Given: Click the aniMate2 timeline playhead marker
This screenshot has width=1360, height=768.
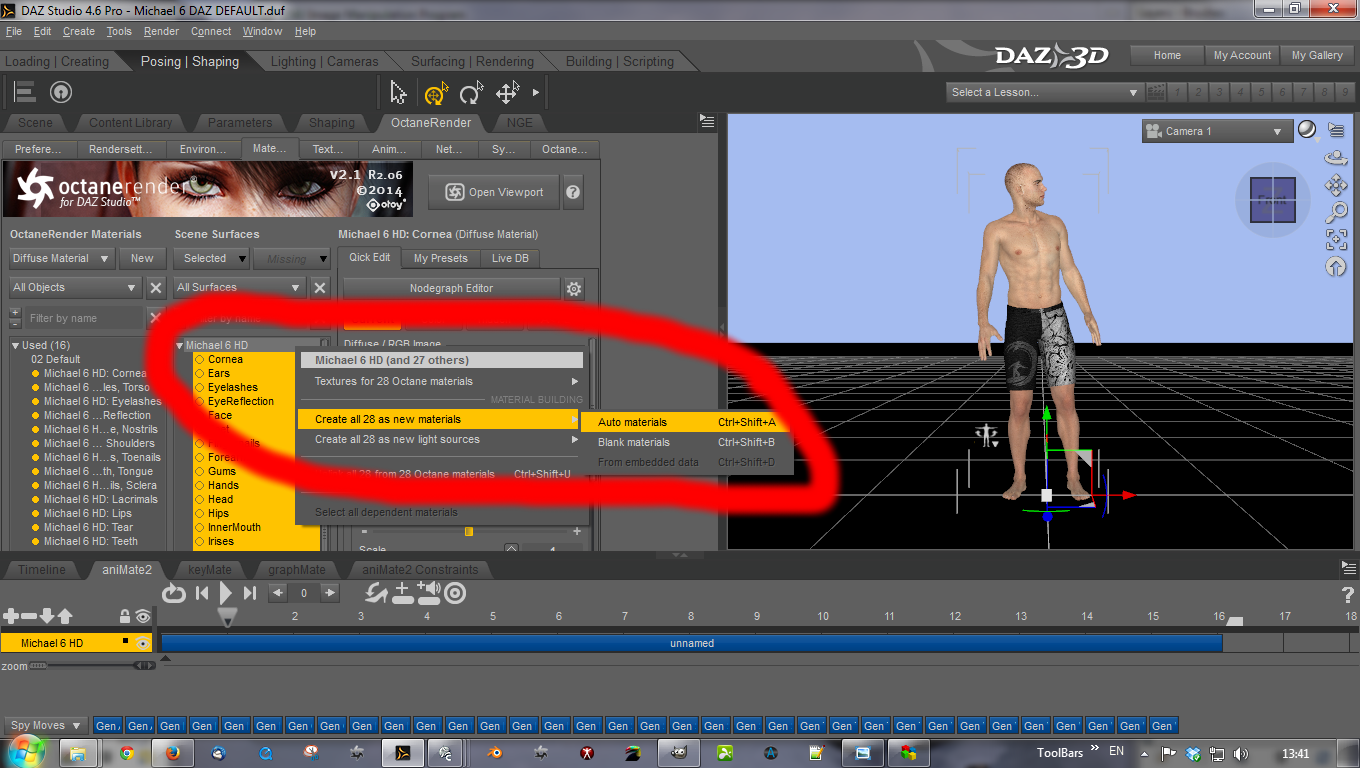Looking at the screenshot, I should (227, 617).
